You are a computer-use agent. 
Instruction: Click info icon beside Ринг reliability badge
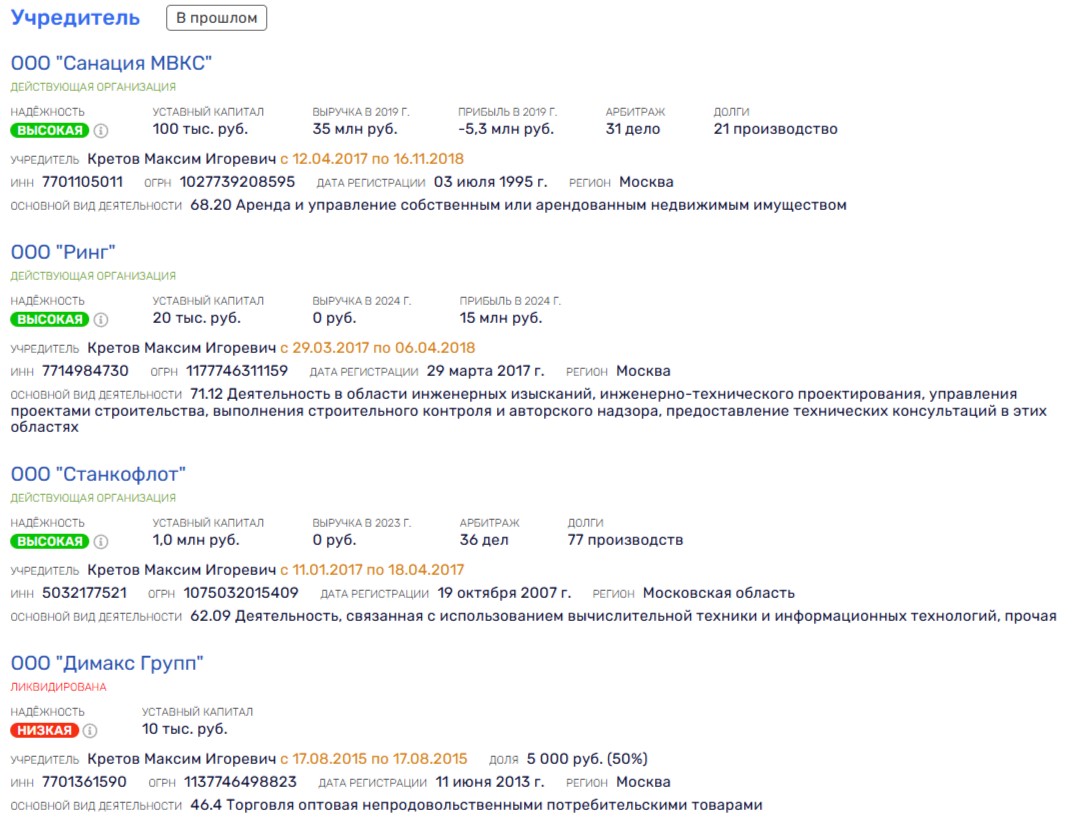click(101, 320)
